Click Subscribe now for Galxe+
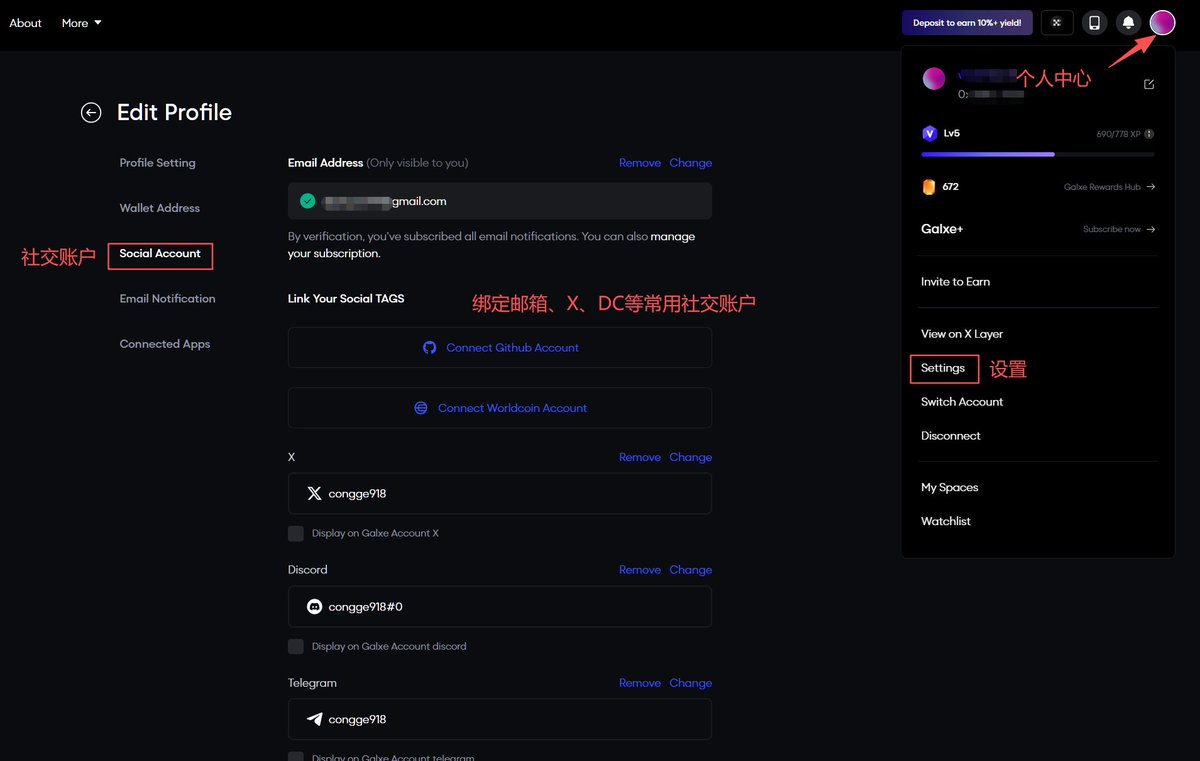The image size is (1200, 761). [1119, 229]
